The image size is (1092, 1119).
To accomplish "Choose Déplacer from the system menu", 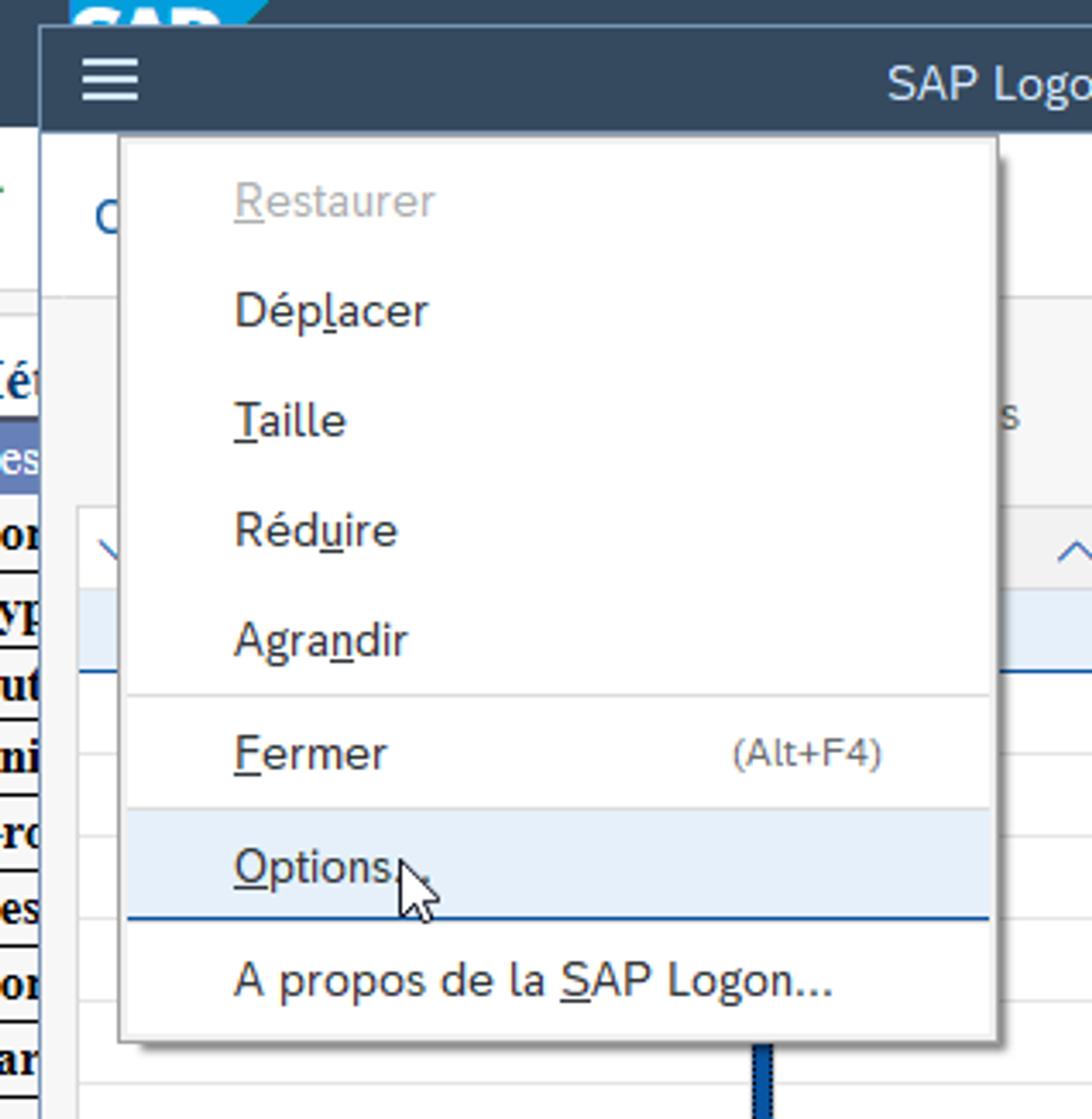I will 558,311.
